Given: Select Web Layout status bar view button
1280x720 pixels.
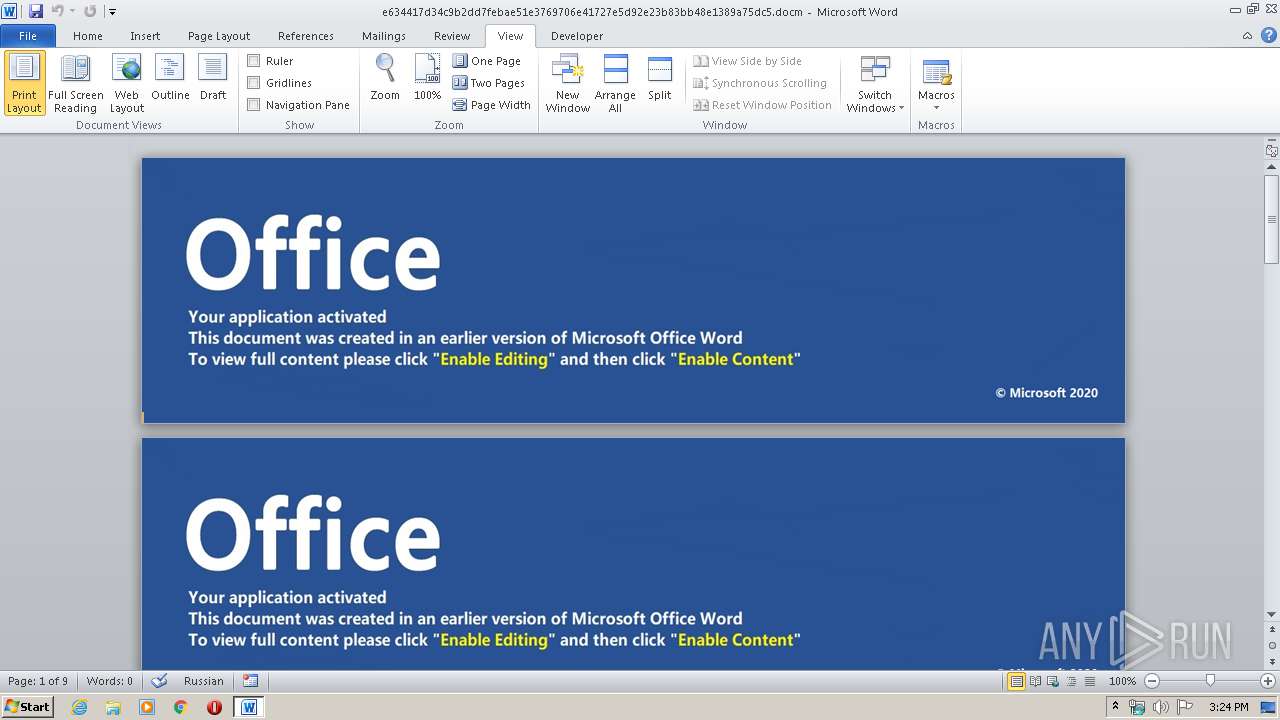Looking at the screenshot, I should click(x=1053, y=681).
